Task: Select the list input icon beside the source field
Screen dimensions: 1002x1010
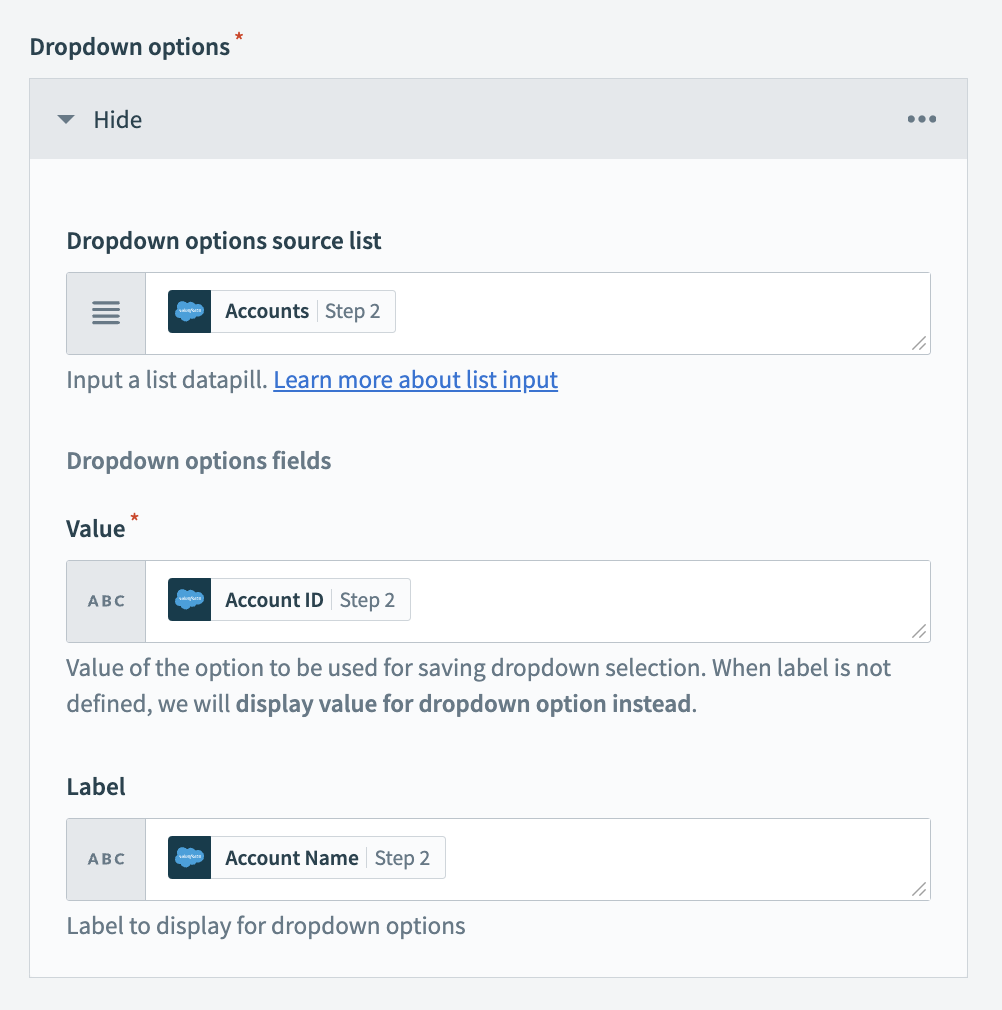Action: tap(104, 311)
